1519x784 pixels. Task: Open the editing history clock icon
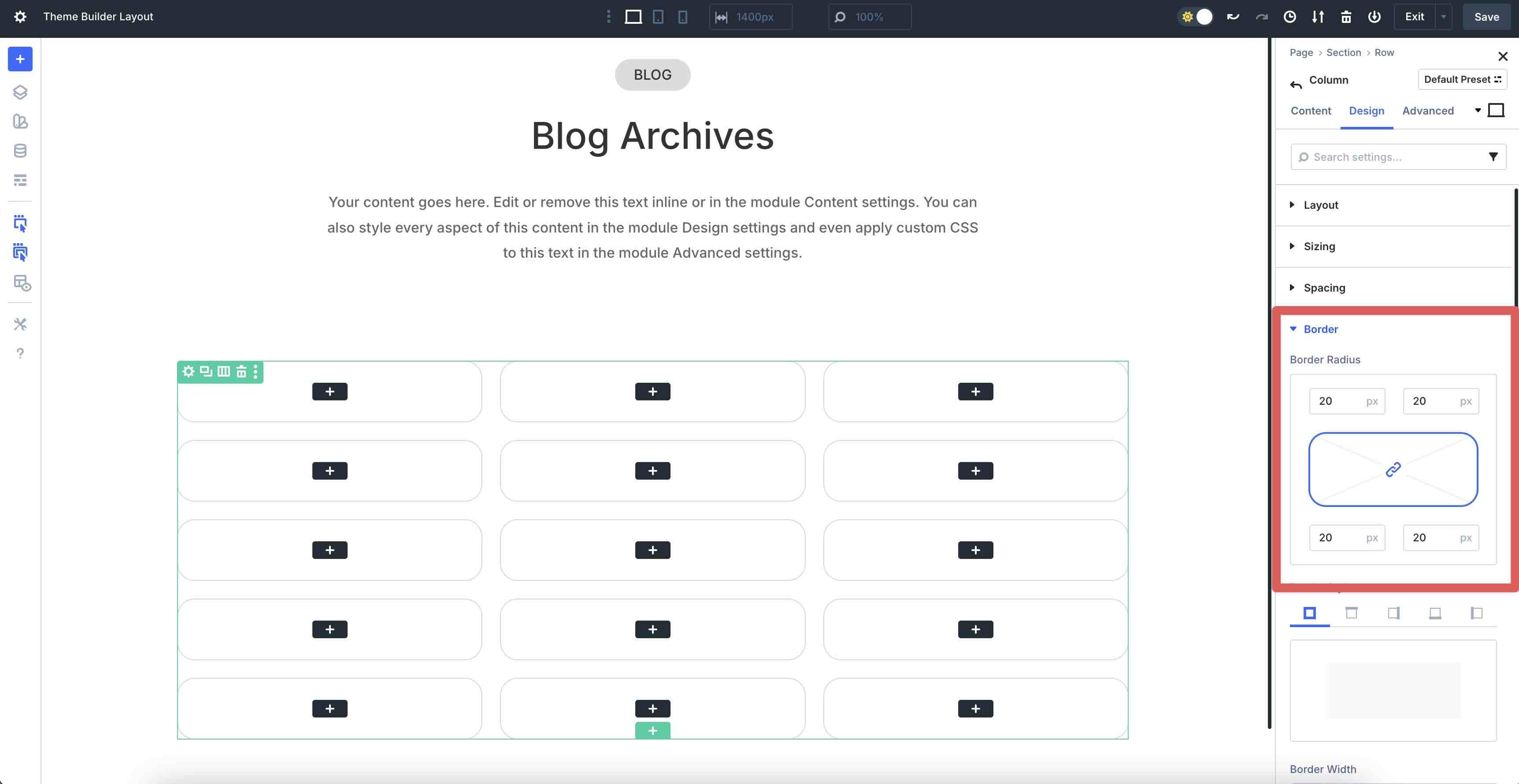point(1289,16)
